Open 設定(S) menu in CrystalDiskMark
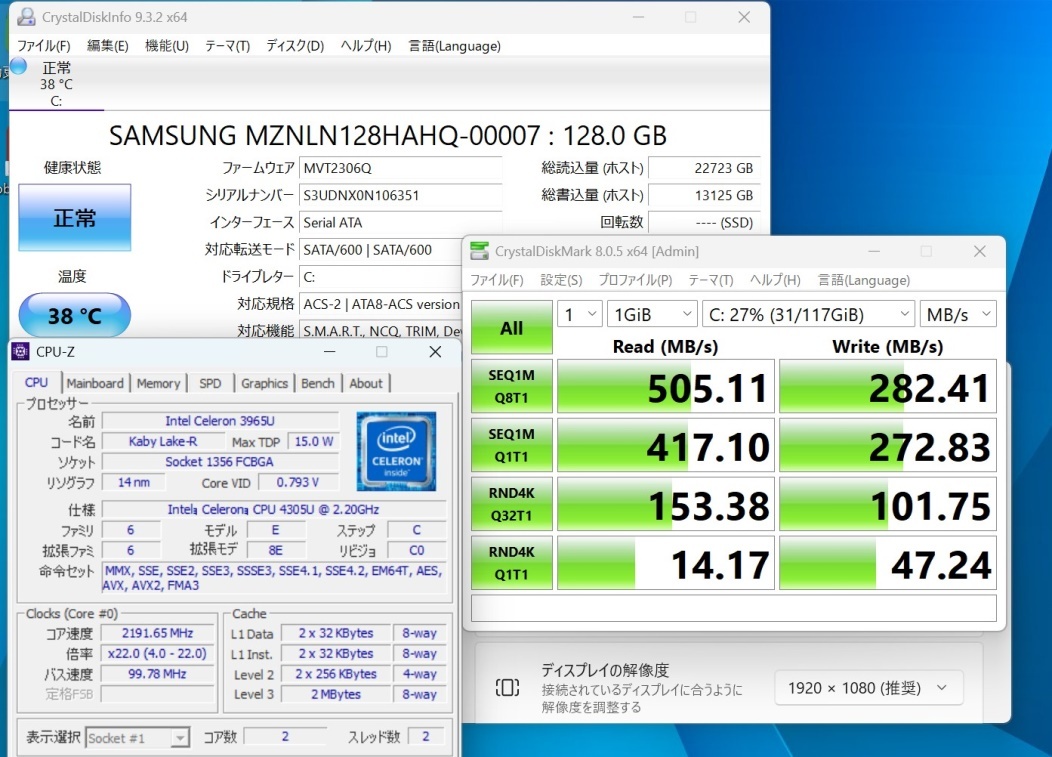 tap(561, 280)
